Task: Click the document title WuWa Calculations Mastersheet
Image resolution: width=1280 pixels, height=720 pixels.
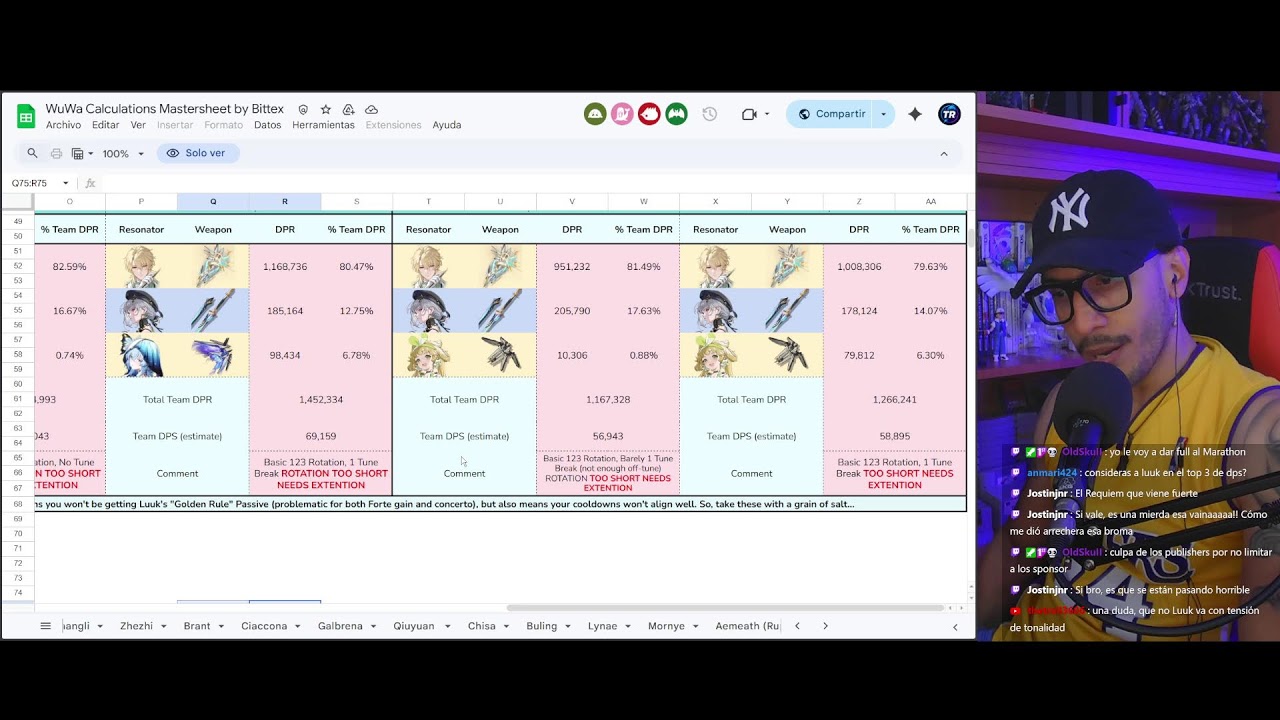Action: [164, 109]
